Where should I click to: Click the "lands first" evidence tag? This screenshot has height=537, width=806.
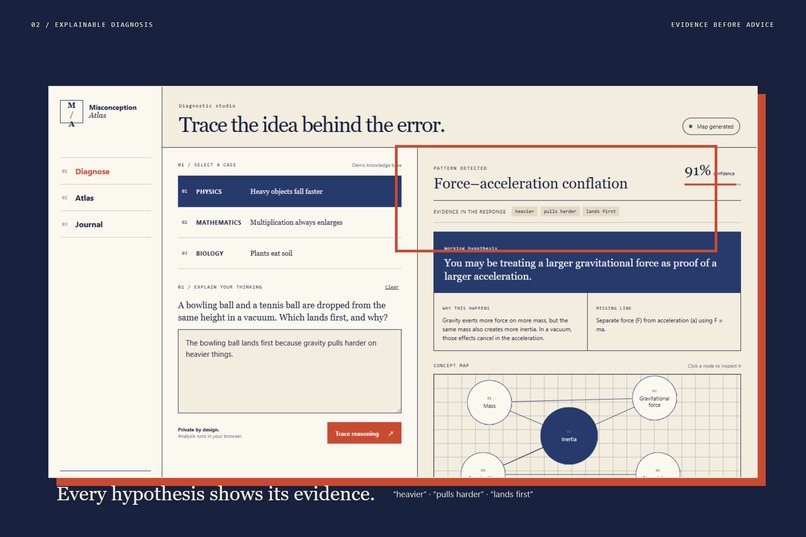click(x=600, y=211)
